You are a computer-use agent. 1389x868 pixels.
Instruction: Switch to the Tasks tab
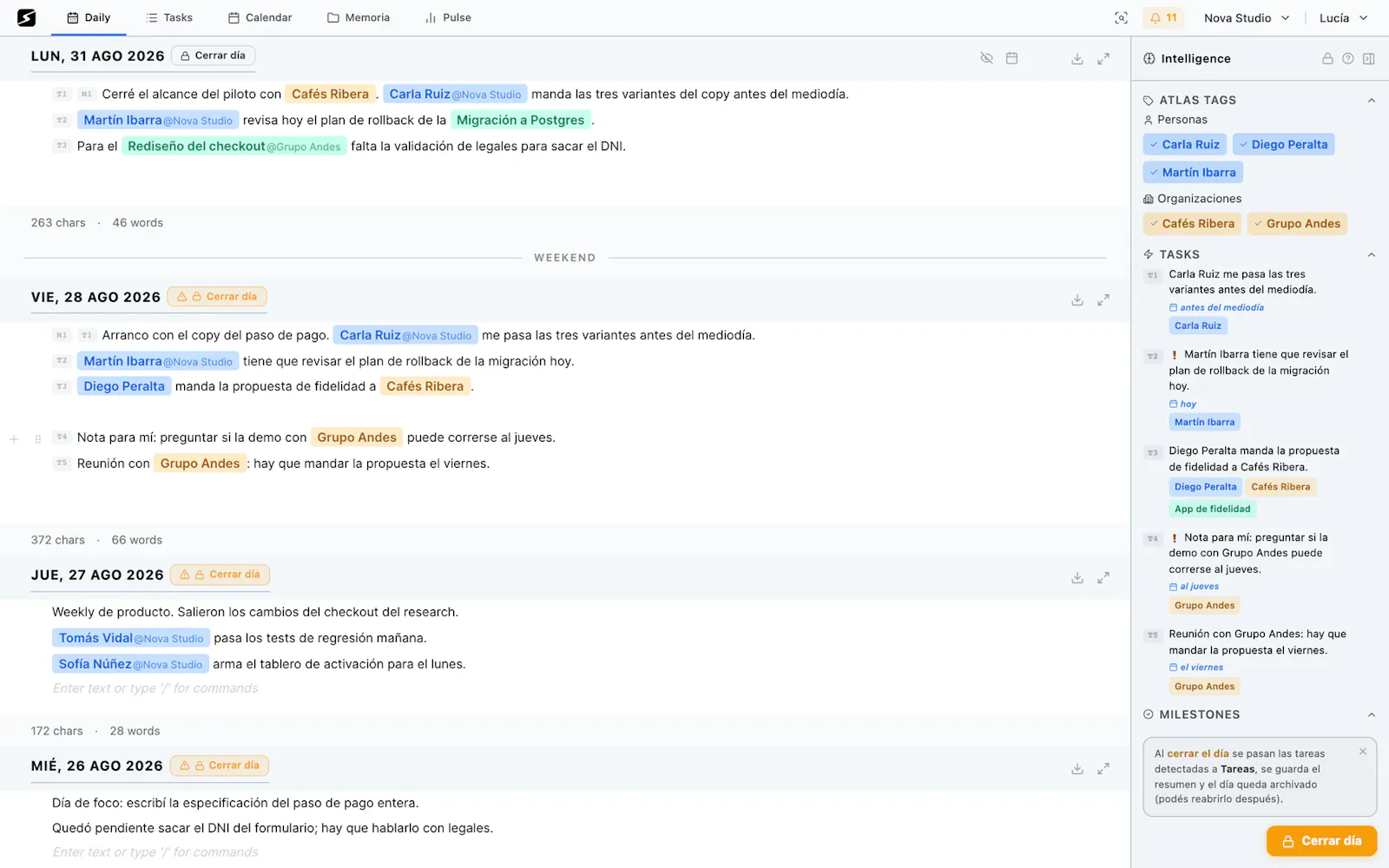point(169,18)
